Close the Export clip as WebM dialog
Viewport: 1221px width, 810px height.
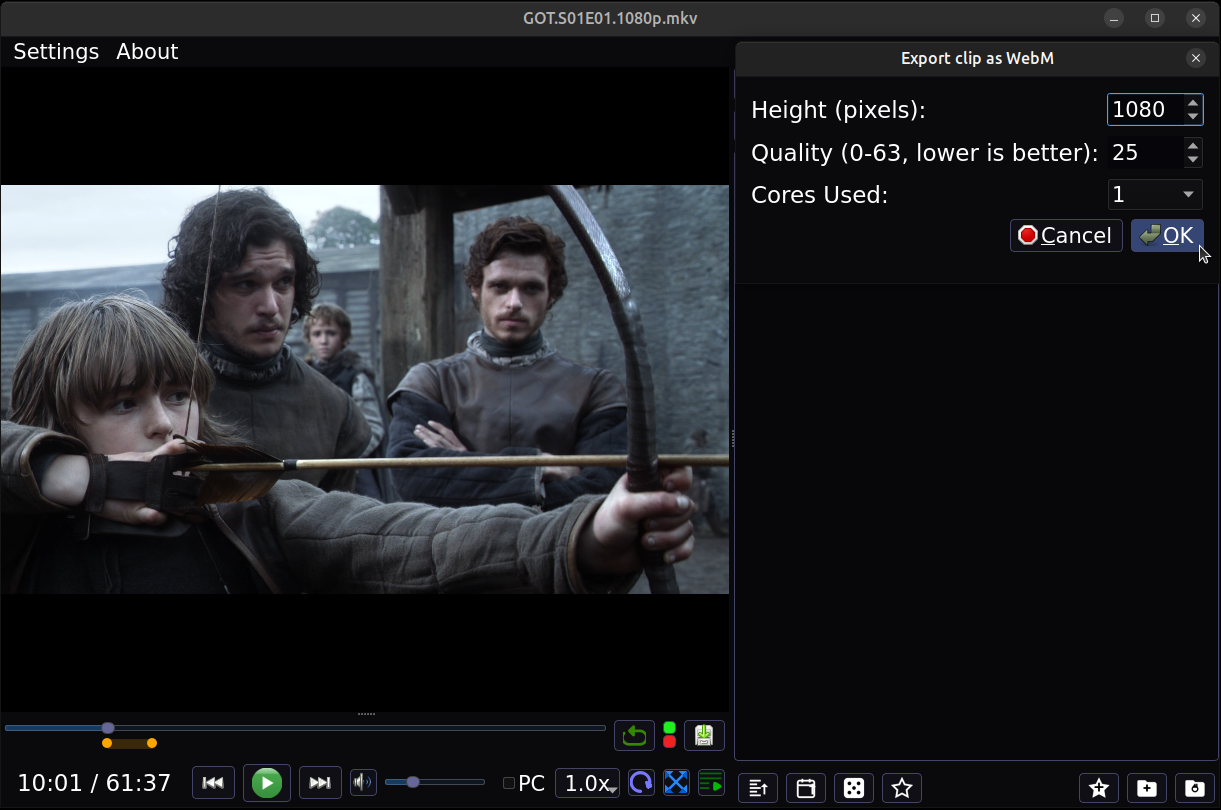tap(1196, 58)
